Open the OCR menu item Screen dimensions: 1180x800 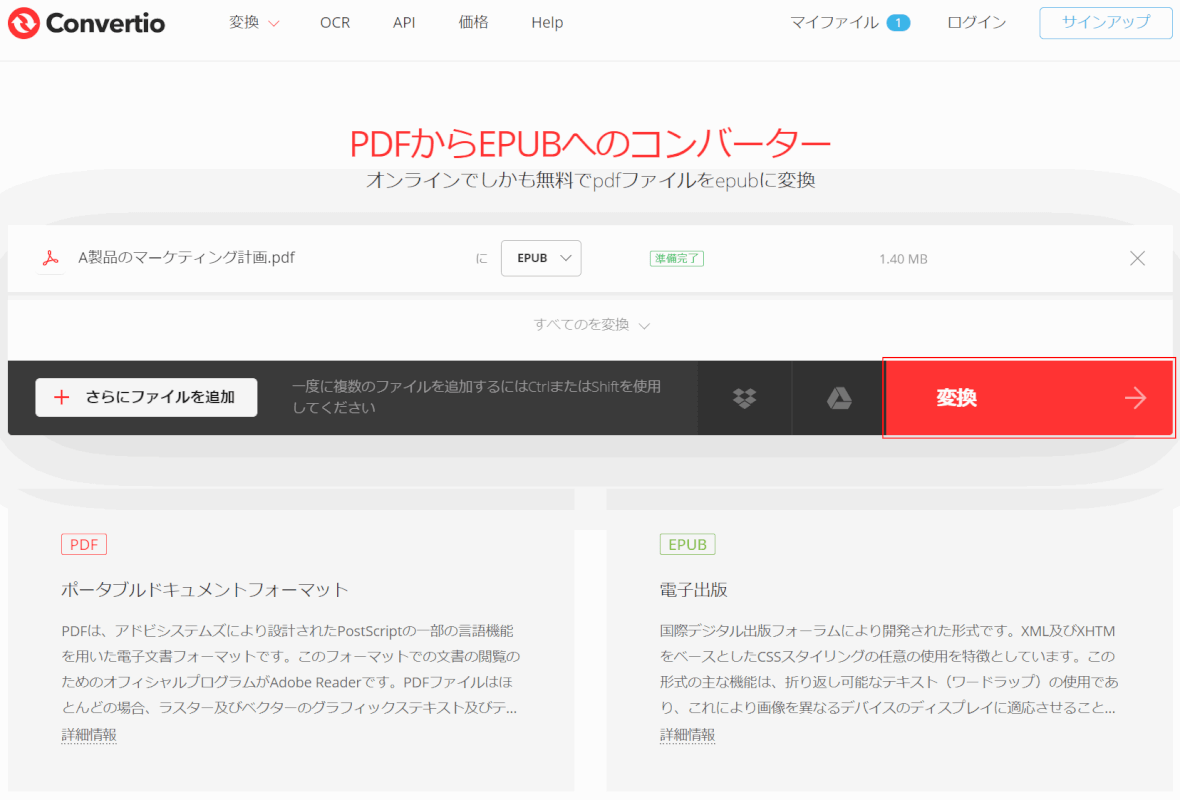335,23
